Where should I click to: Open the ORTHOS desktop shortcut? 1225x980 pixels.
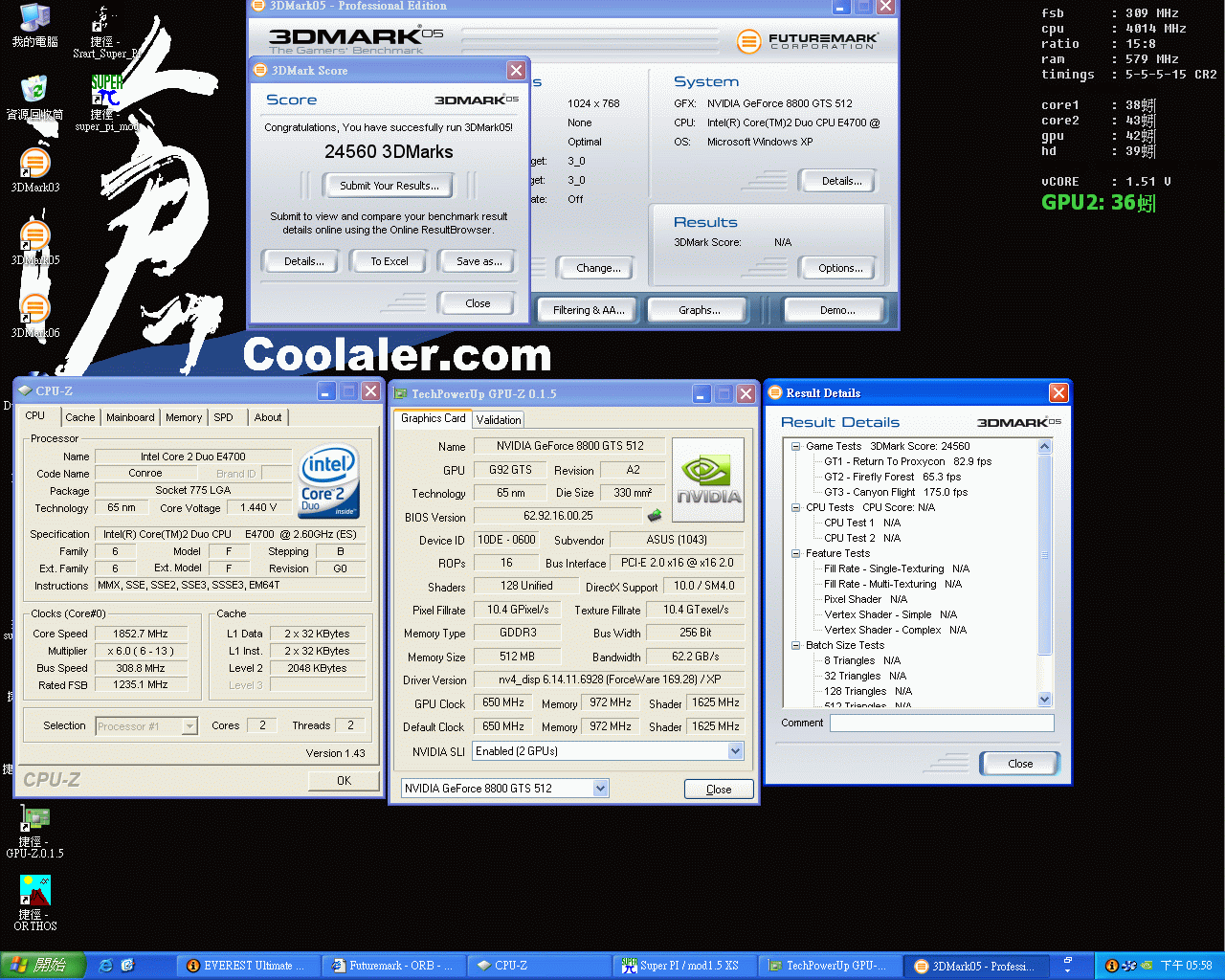click(x=34, y=903)
